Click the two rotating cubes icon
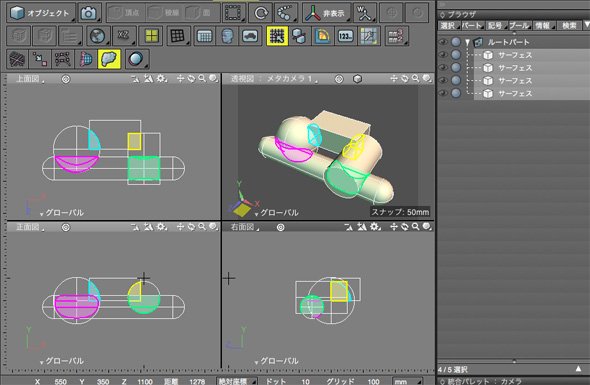The width and height of the screenshot is (590, 385). (x=300, y=36)
